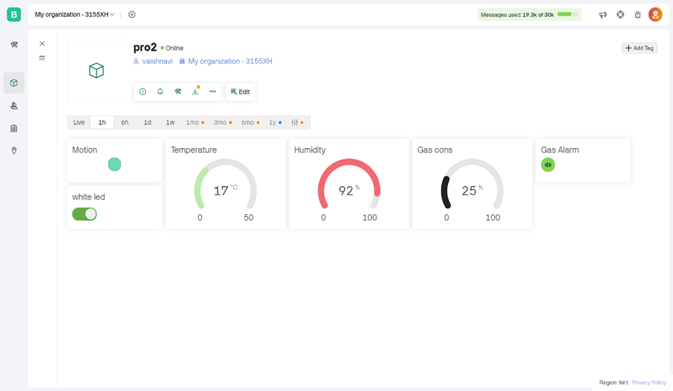Open notifications bell in top bar
Screen dimensions: 673x391
pyautogui.click(x=638, y=15)
